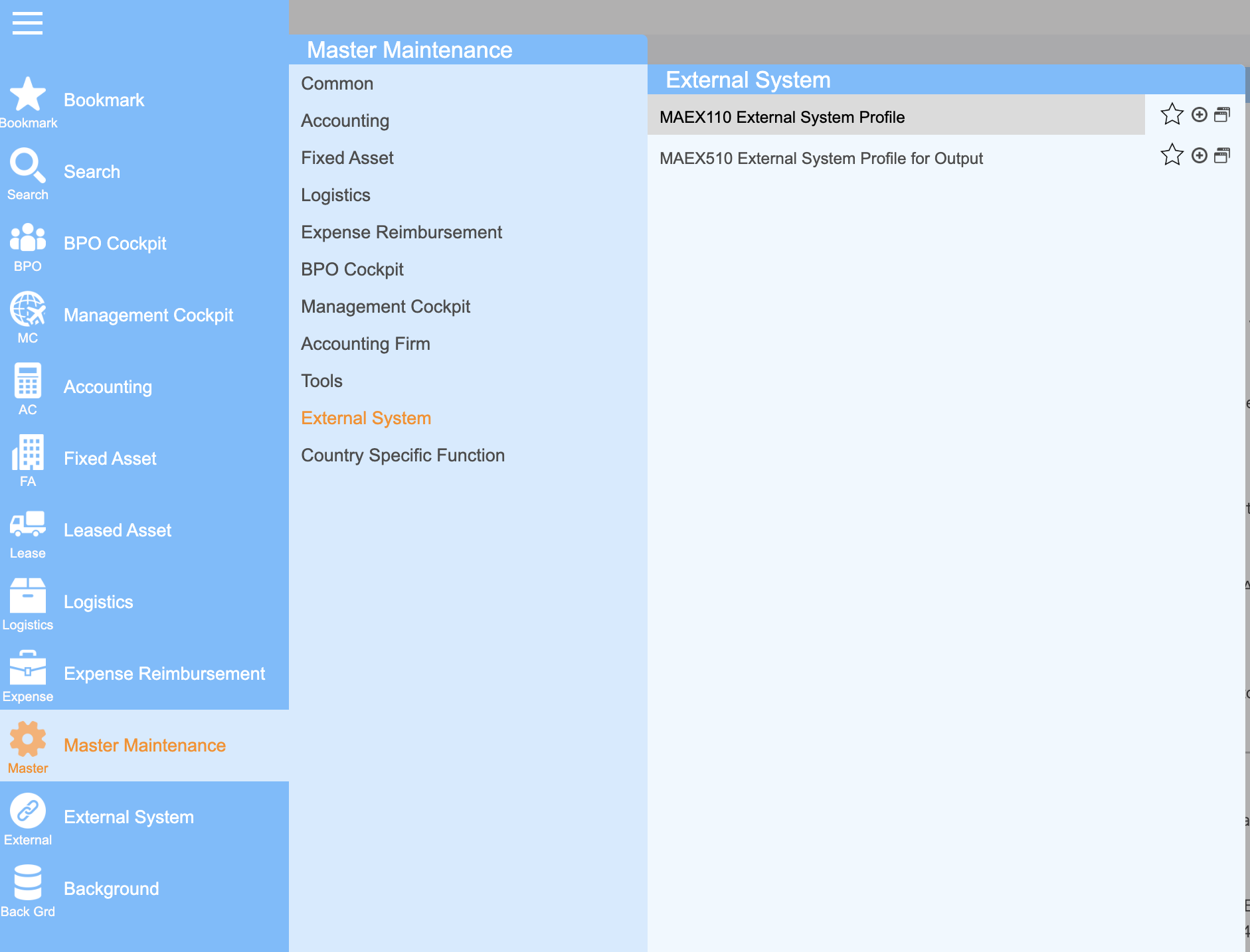Open MAEX510 External System Profile for Output
Image resolution: width=1250 pixels, height=952 pixels.
click(x=821, y=158)
